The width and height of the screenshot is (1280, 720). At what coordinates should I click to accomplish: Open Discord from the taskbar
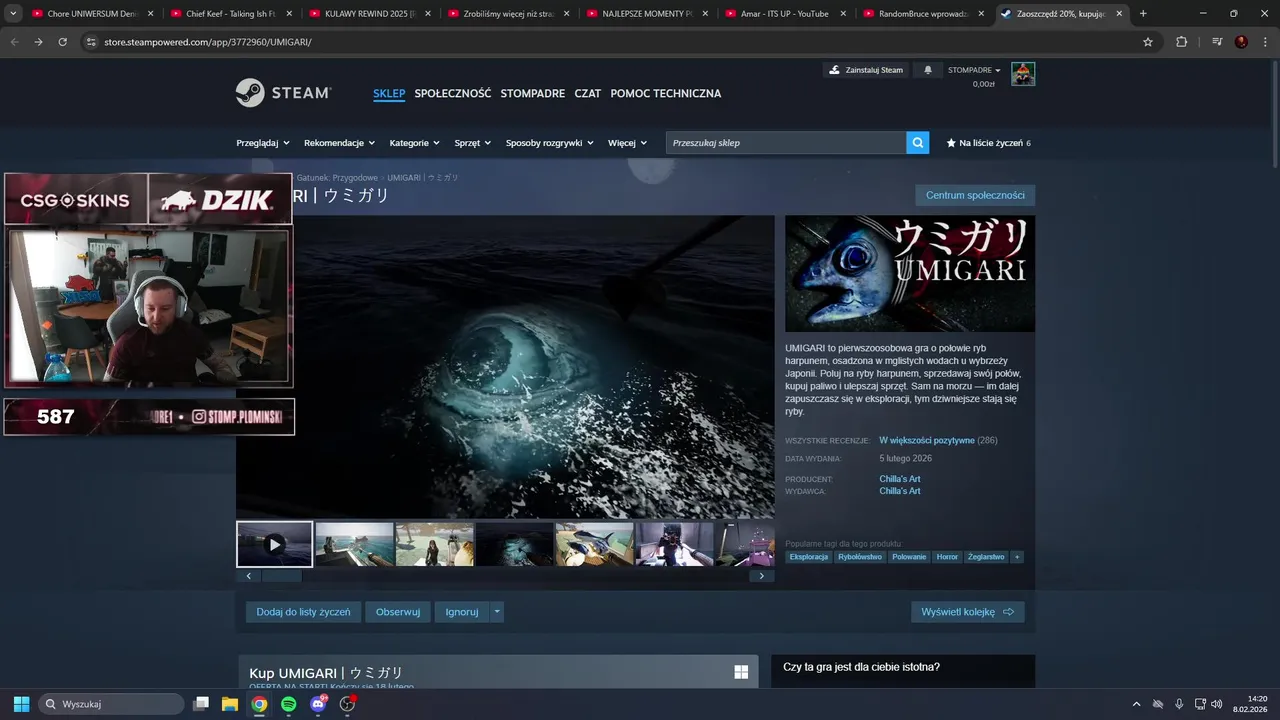click(318, 704)
